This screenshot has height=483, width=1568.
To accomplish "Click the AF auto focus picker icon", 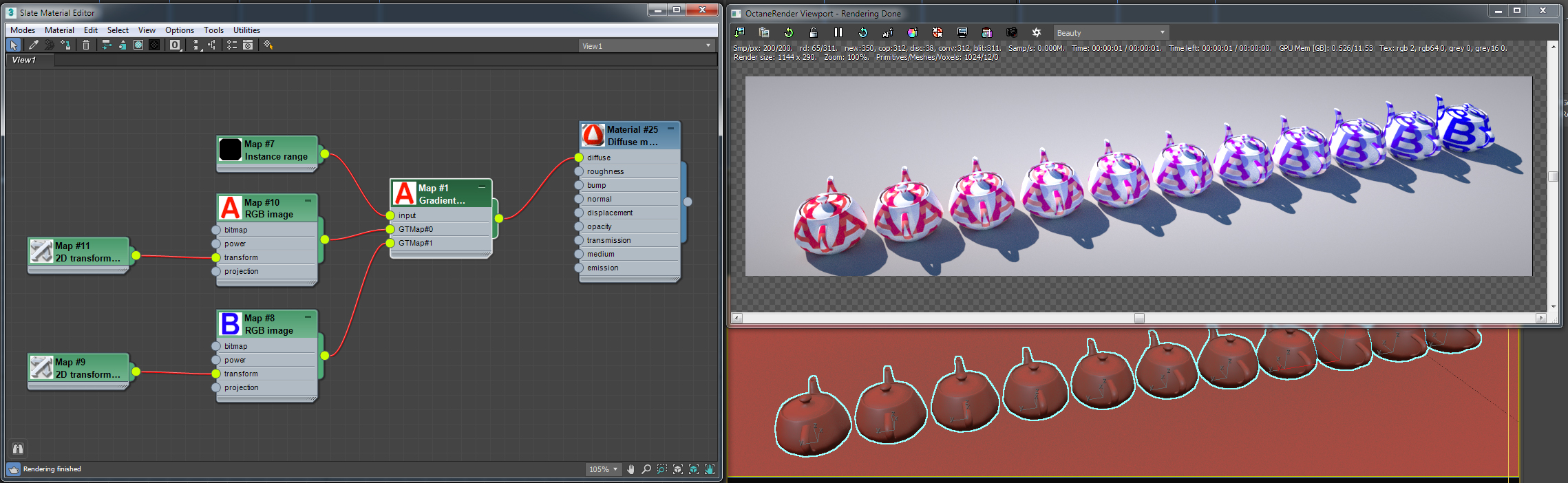I will 888,32.
